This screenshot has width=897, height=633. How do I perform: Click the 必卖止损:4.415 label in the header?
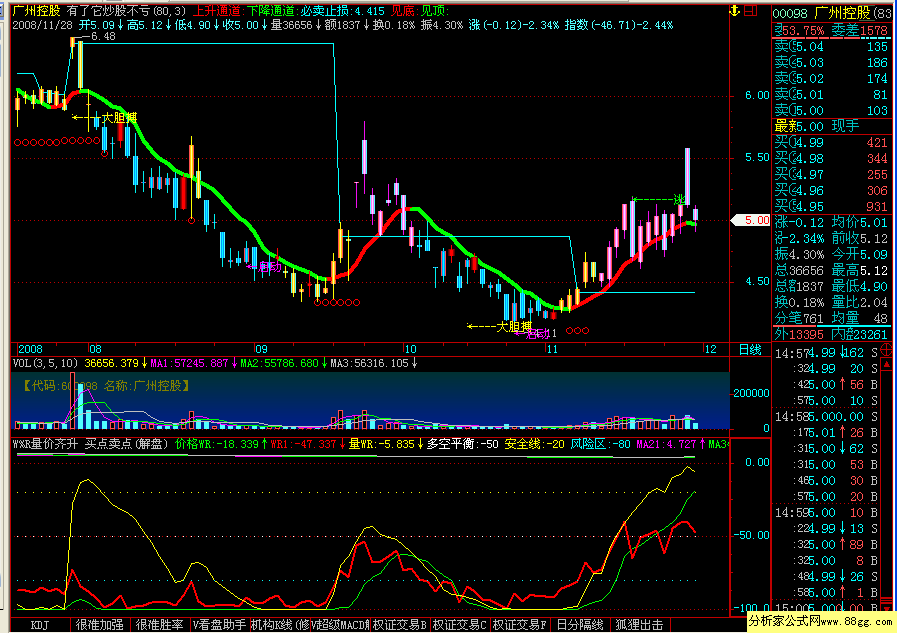tap(342, 10)
